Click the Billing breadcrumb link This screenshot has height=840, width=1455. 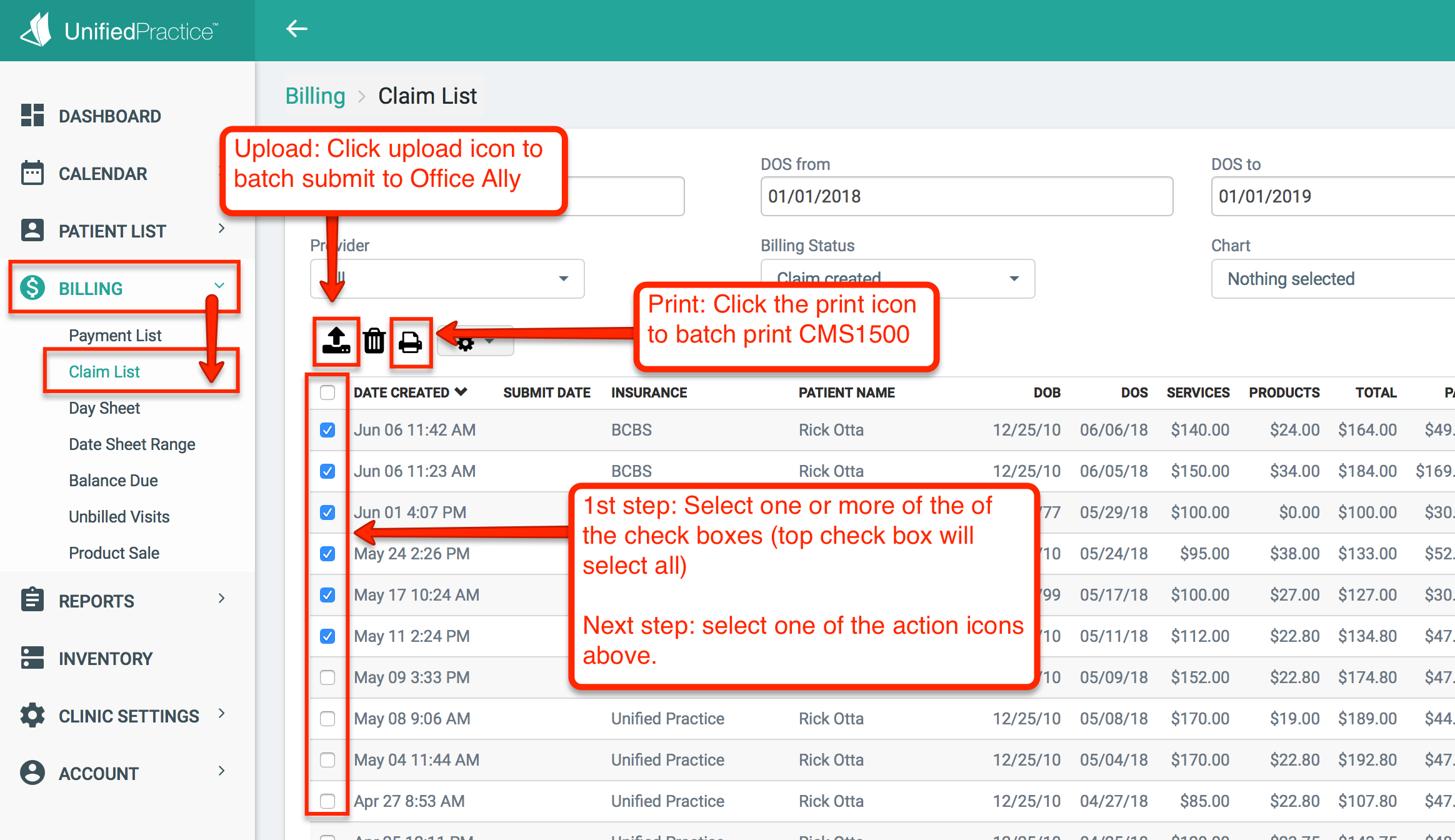tap(315, 96)
